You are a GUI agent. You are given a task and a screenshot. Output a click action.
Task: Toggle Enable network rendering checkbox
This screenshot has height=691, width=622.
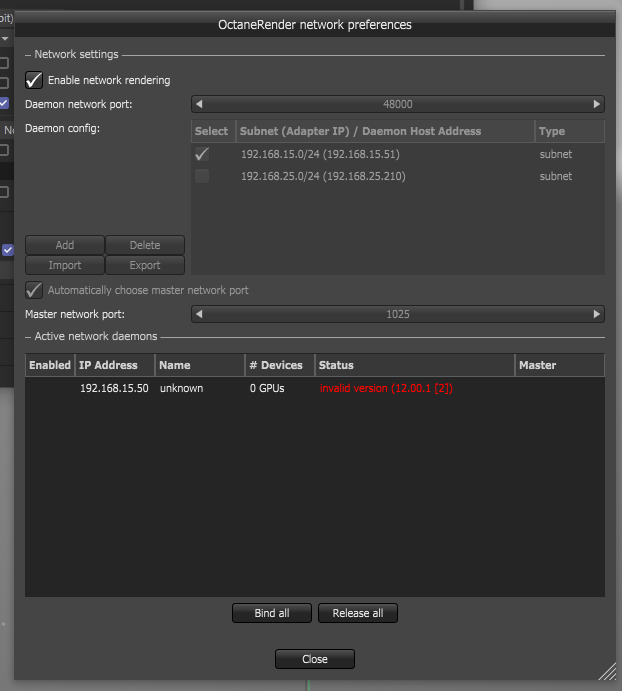pyautogui.click(x=34, y=80)
